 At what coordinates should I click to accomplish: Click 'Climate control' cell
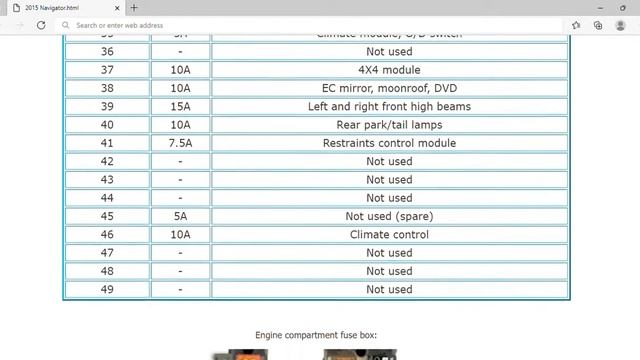389,235
